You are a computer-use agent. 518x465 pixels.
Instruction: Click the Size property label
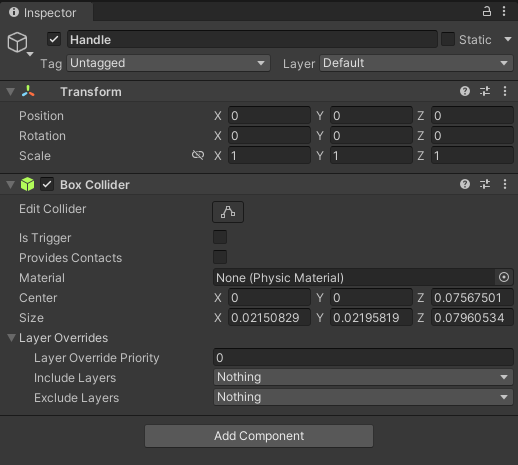coord(31,318)
